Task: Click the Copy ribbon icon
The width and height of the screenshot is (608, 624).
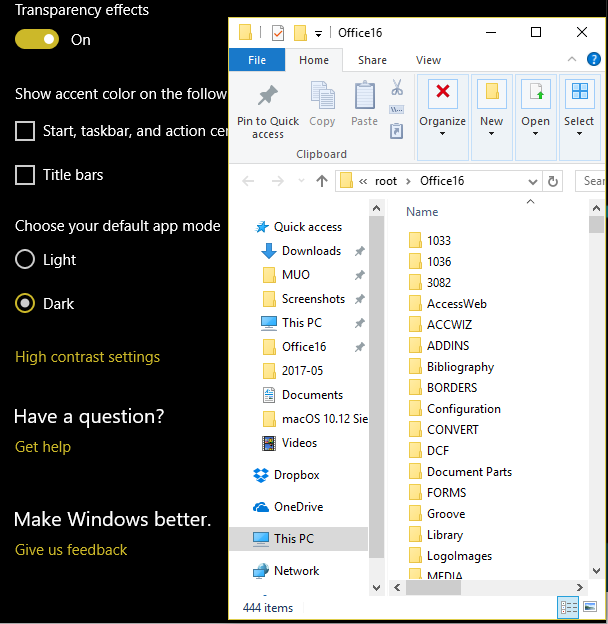Action: tap(322, 96)
